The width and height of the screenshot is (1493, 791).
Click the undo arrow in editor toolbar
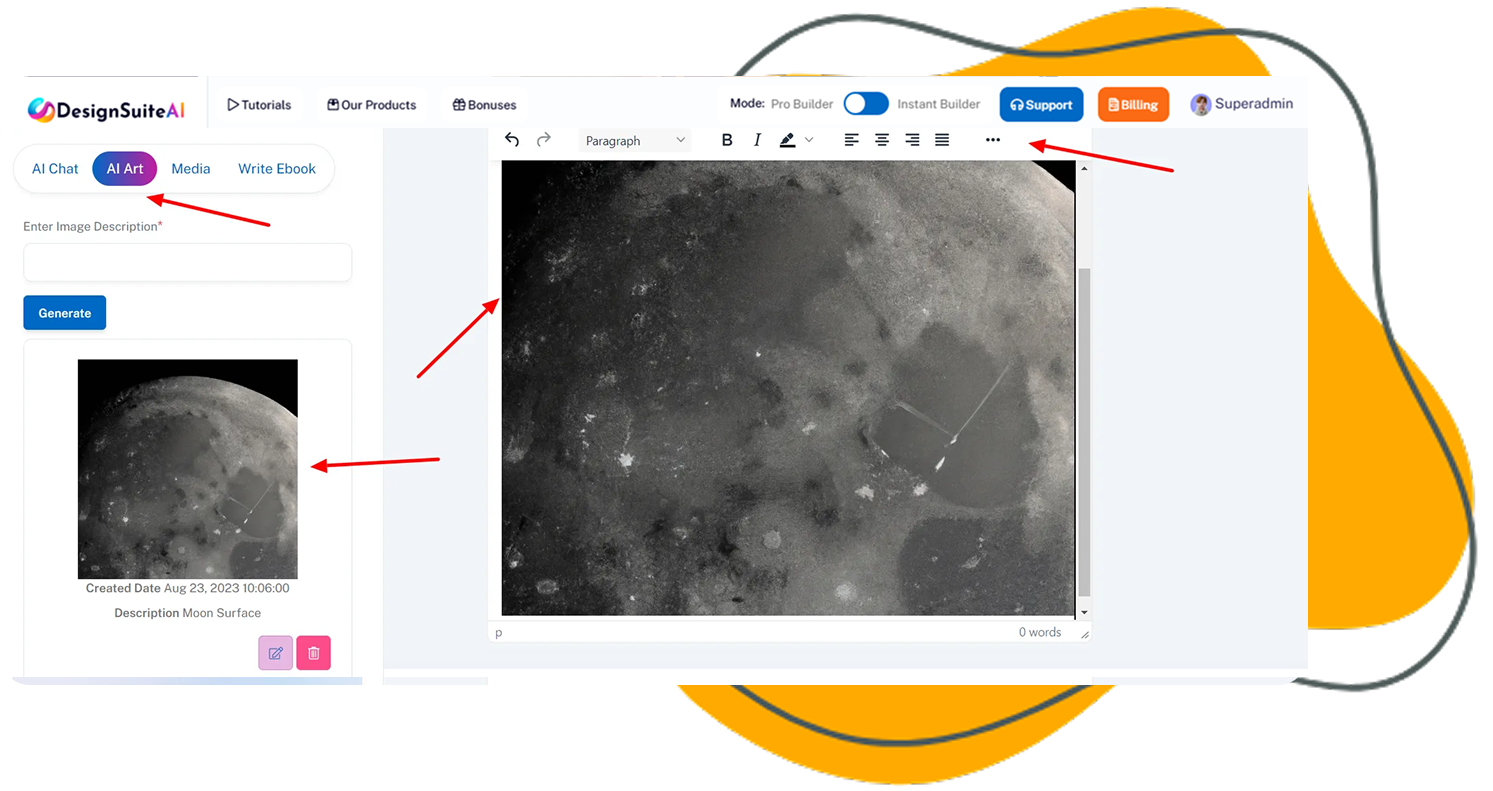pos(512,140)
